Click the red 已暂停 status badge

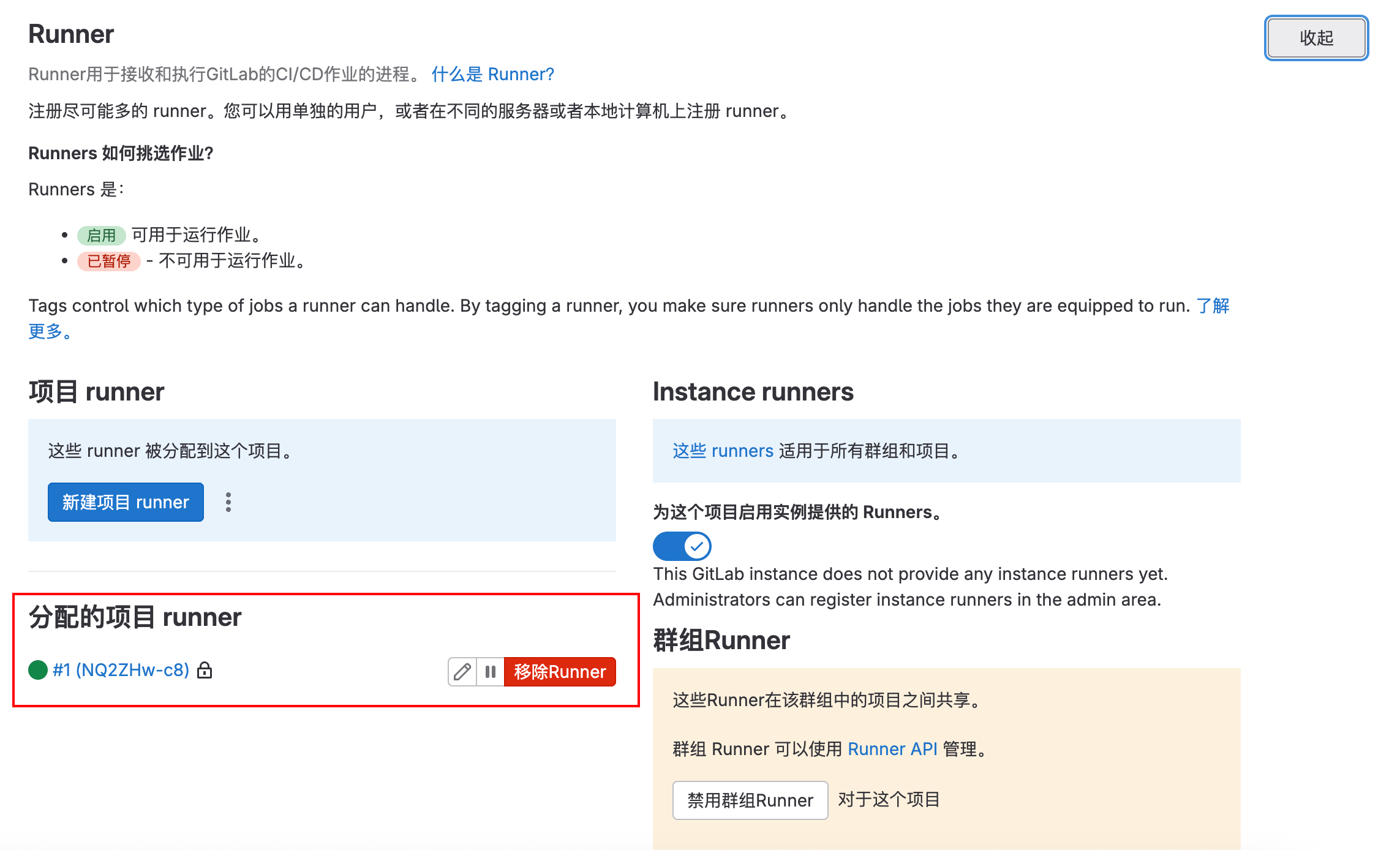coord(108,261)
